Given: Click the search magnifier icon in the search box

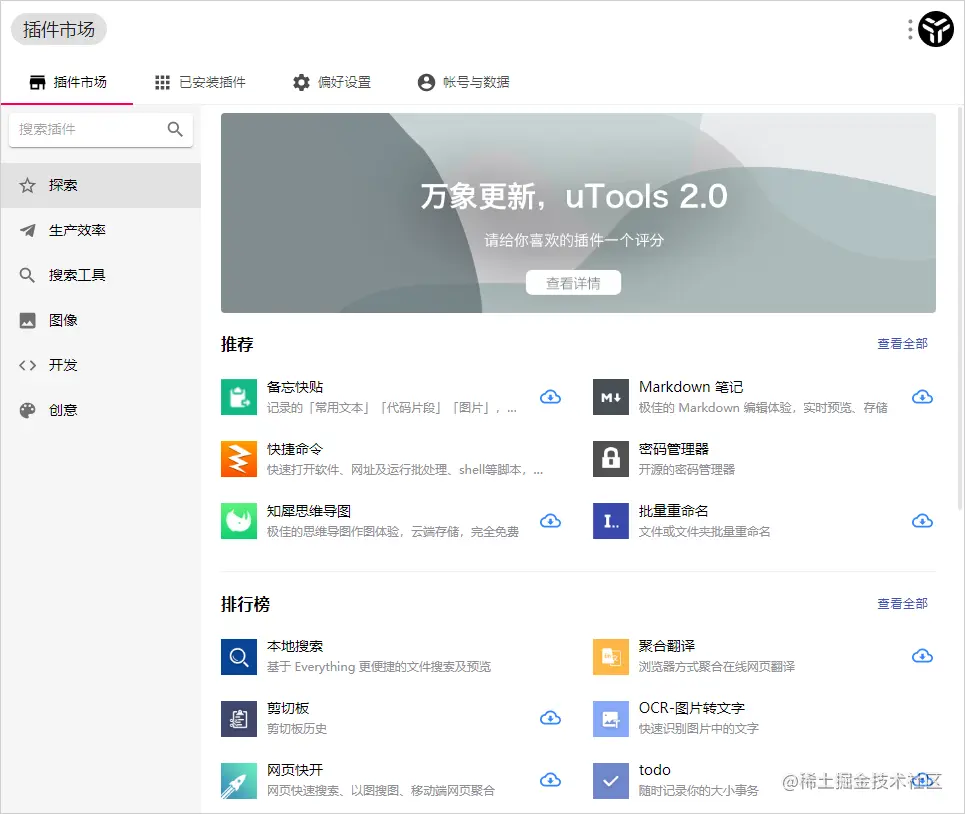Looking at the screenshot, I should pos(175,129).
